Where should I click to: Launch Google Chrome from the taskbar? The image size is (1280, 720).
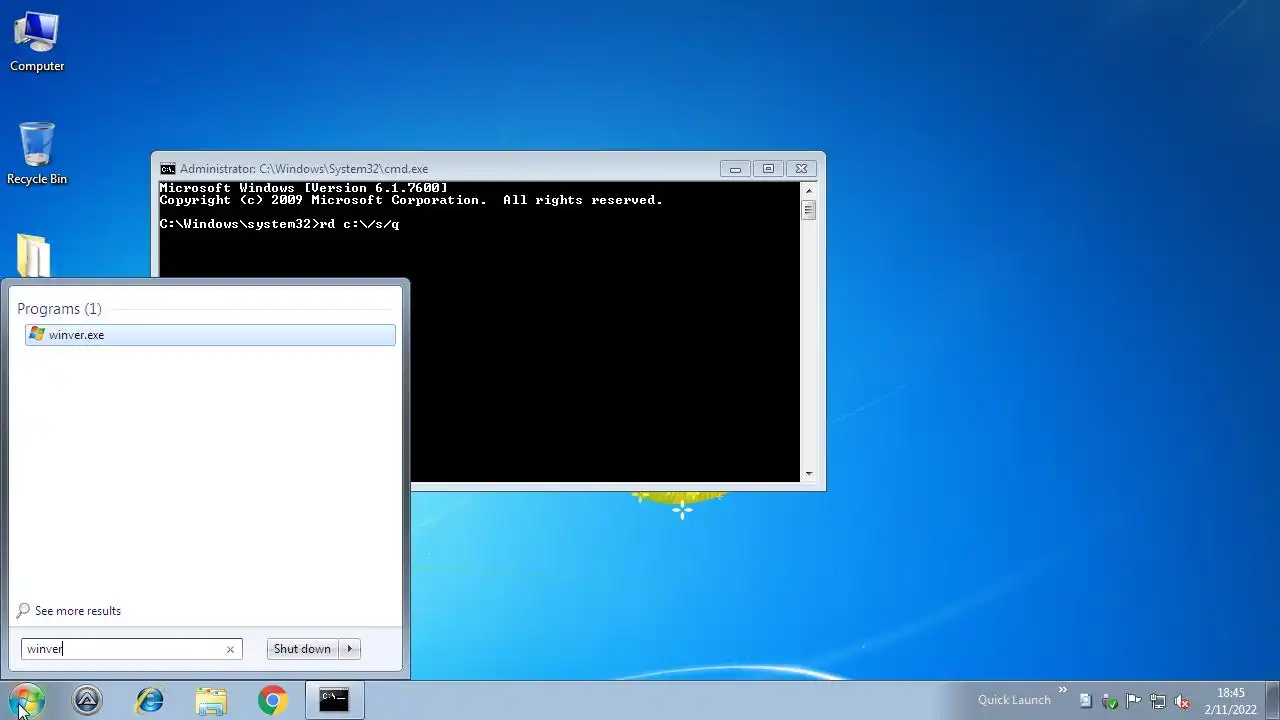pyautogui.click(x=272, y=701)
